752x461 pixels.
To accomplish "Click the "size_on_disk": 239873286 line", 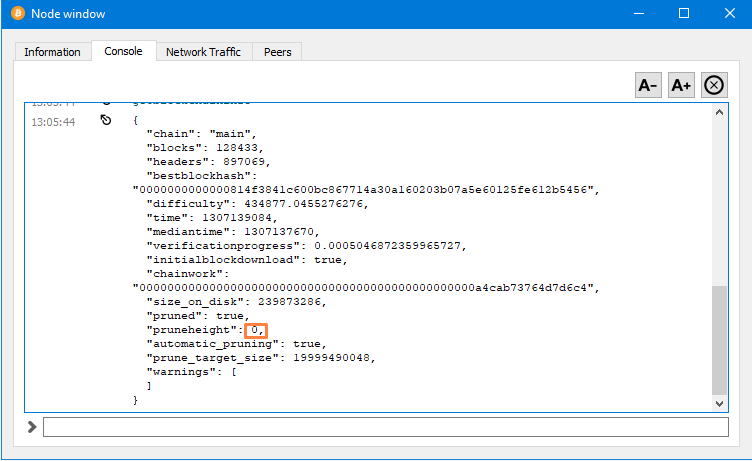I will (236, 302).
